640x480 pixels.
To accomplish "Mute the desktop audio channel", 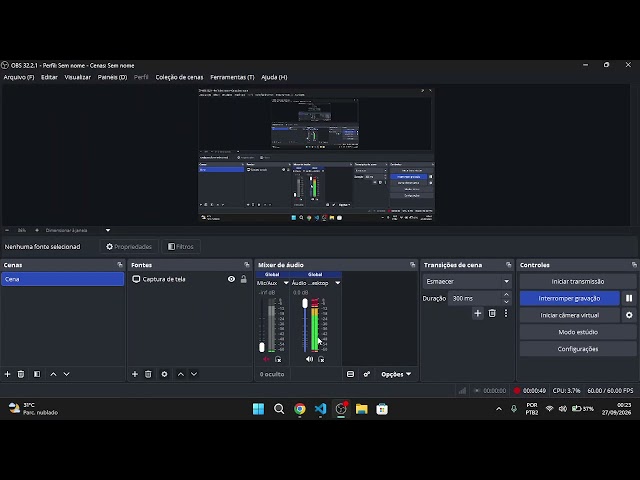I will pyautogui.click(x=309, y=359).
